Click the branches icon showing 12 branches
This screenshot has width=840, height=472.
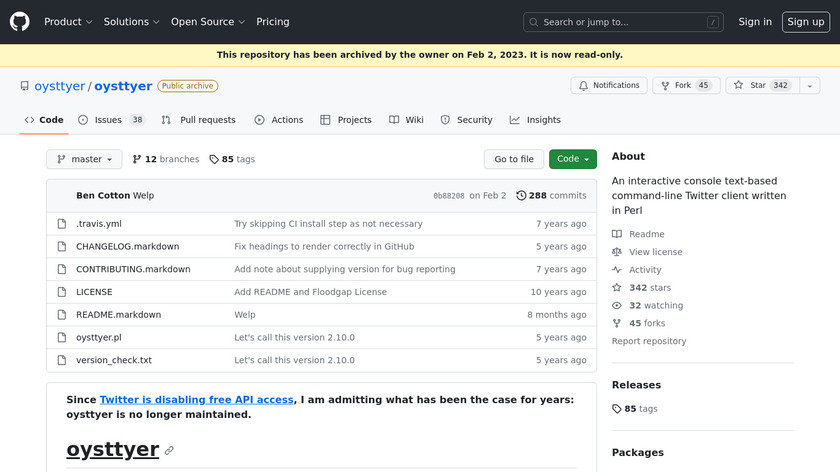point(137,159)
